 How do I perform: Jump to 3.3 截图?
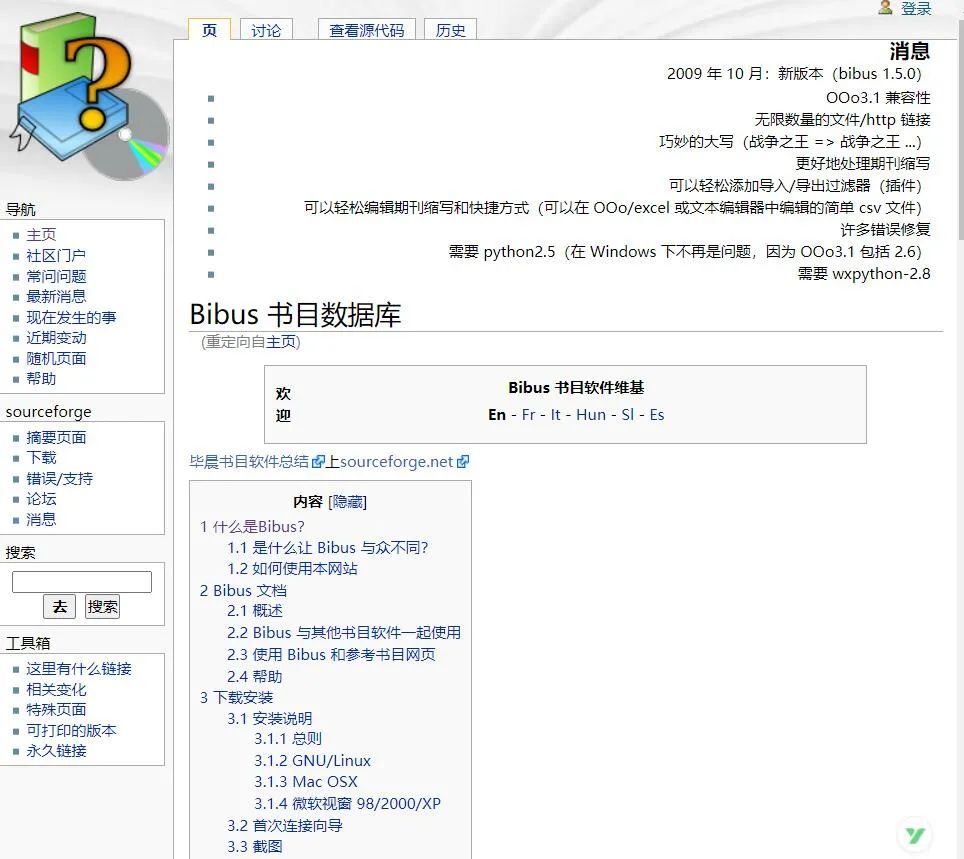click(x=255, y=847)
